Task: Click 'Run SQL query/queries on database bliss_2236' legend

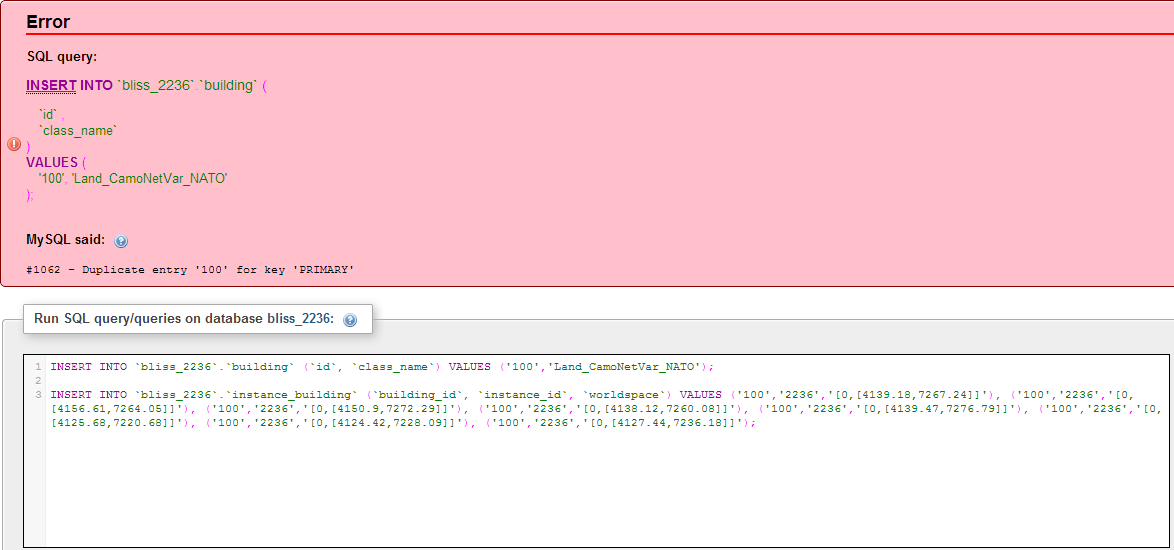Action: pos(183,318)
